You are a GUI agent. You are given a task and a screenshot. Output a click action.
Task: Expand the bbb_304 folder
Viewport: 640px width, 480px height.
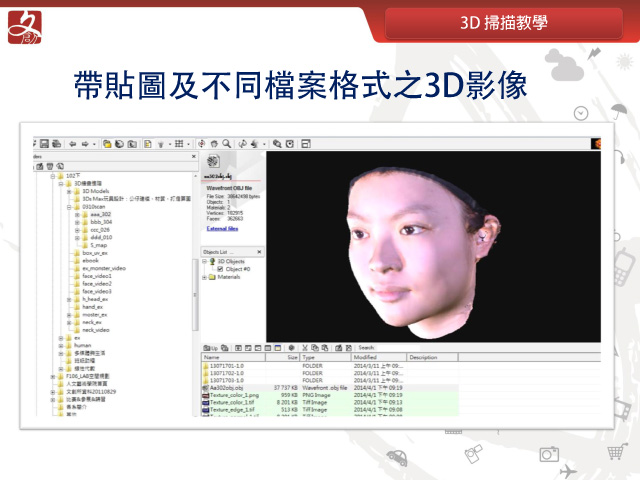click(x=77, y=222)
